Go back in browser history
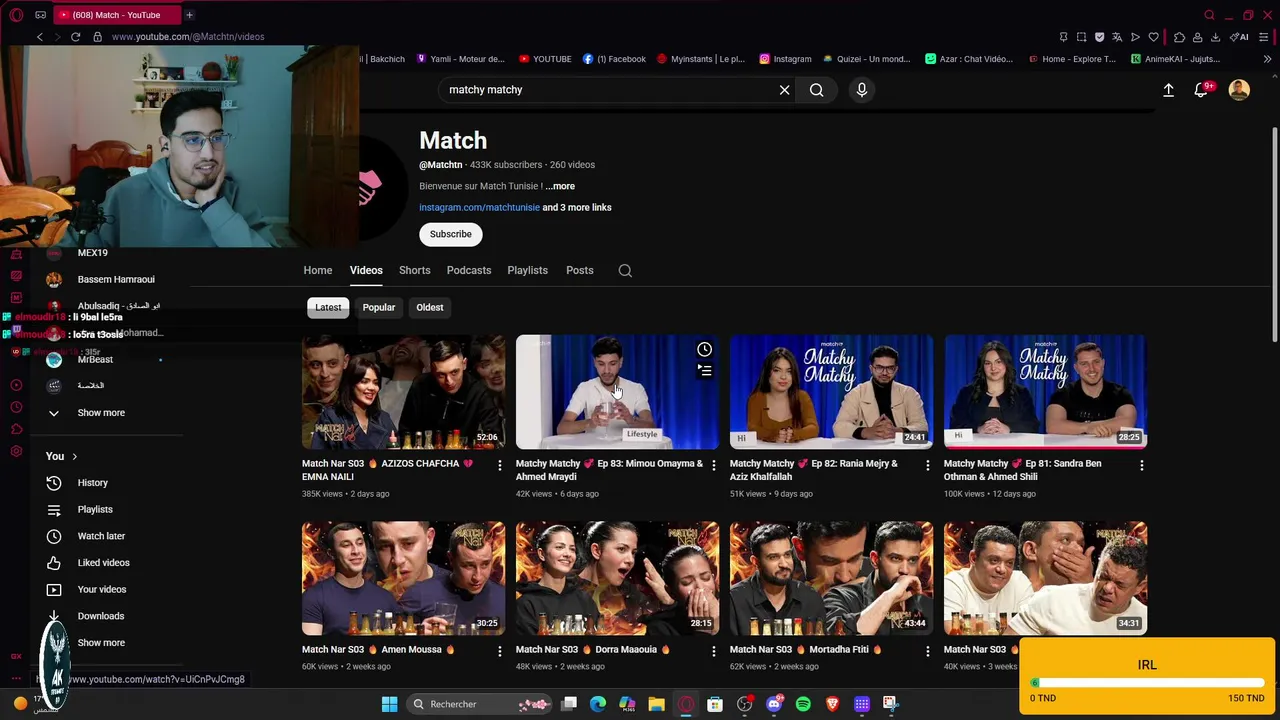 pyautogui.click(x=40, y=37)
